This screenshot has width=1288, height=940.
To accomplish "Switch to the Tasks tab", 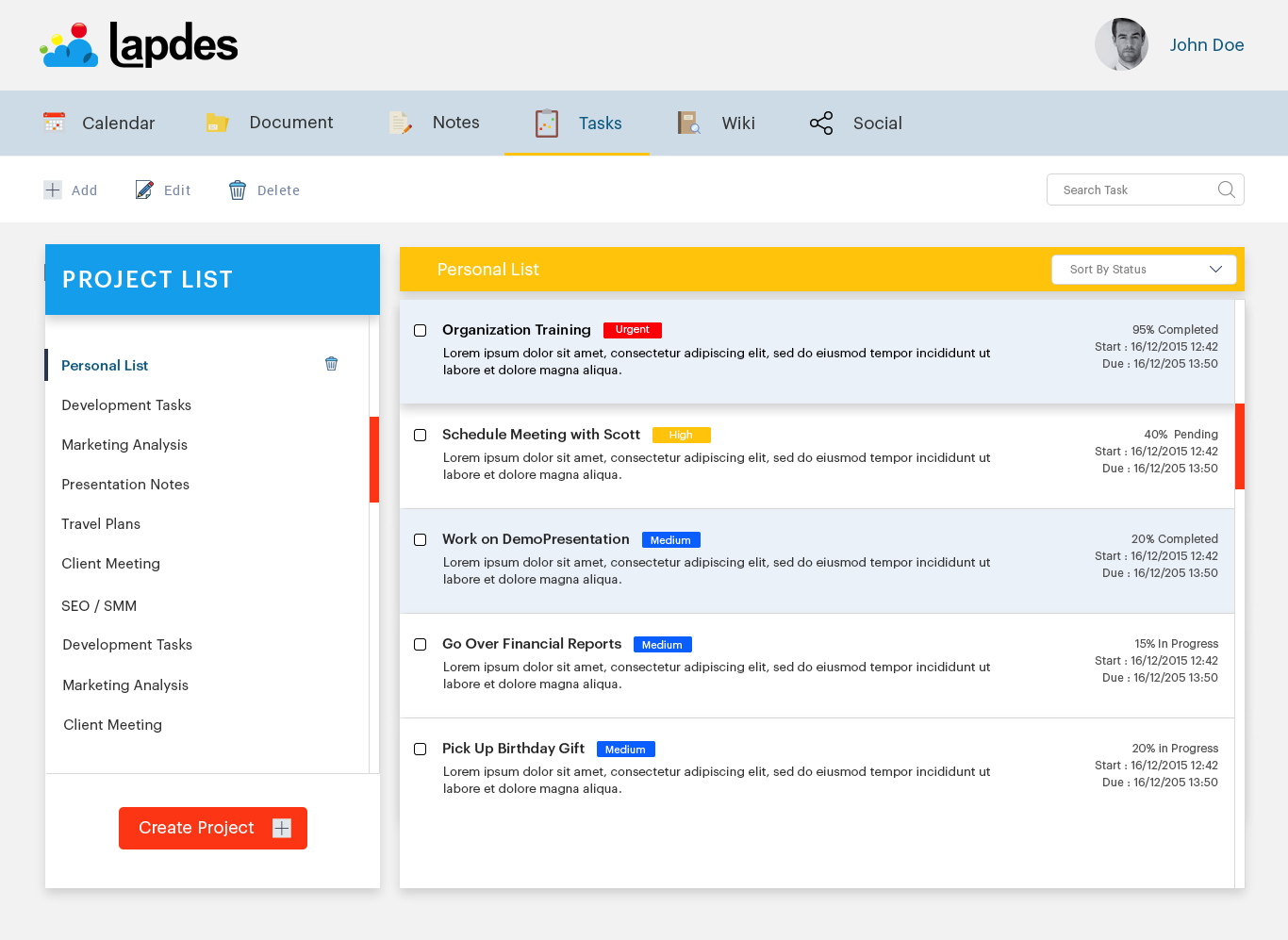I will pos(599,123).
